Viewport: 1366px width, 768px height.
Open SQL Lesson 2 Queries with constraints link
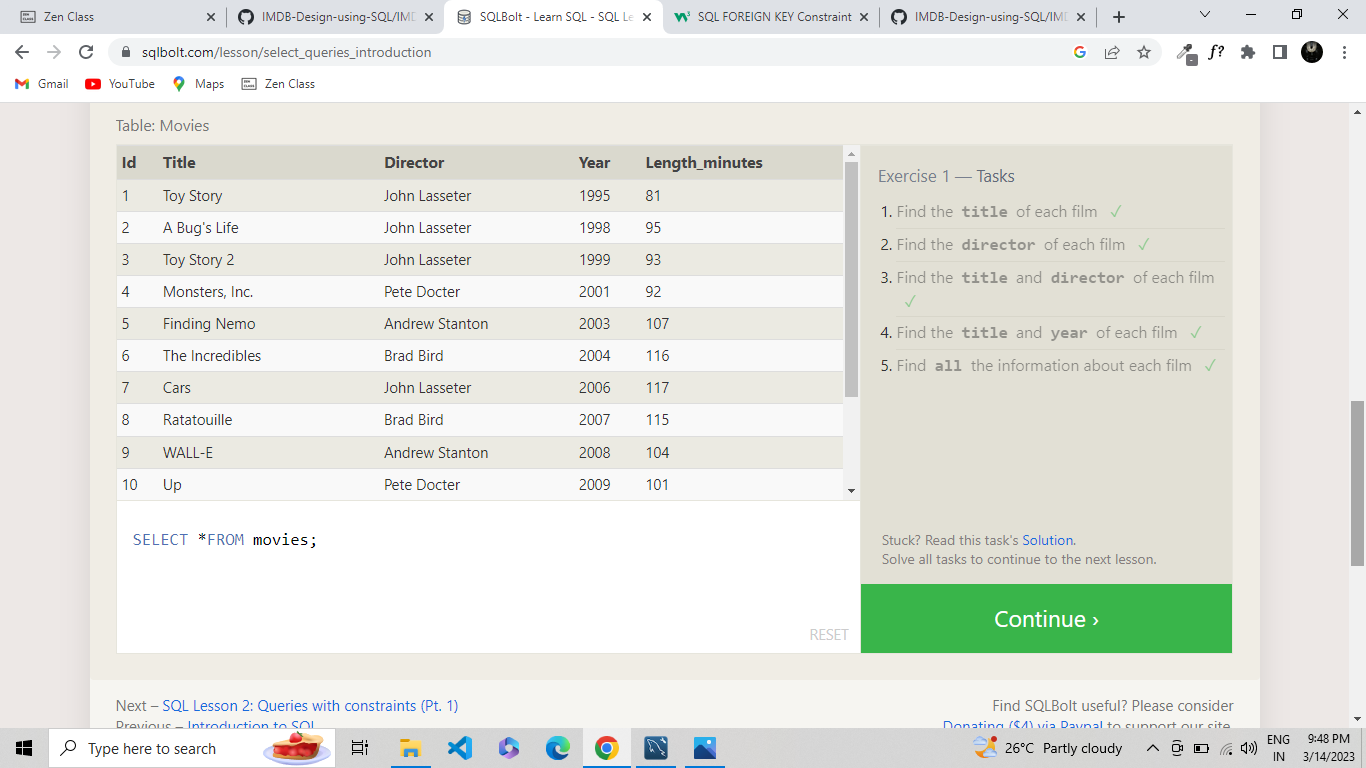pos(310,706)
